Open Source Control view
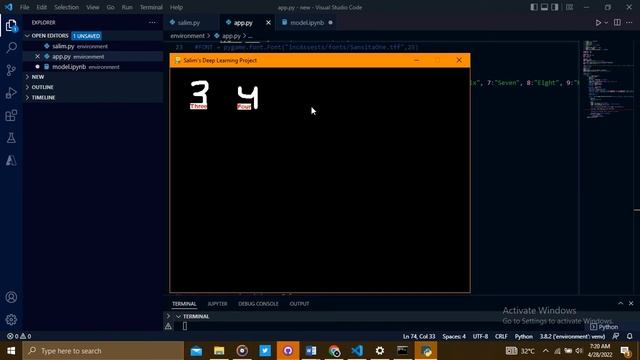The width and height of the screenshot is (640, 360). pyautogui.click(x=11, y=70)
